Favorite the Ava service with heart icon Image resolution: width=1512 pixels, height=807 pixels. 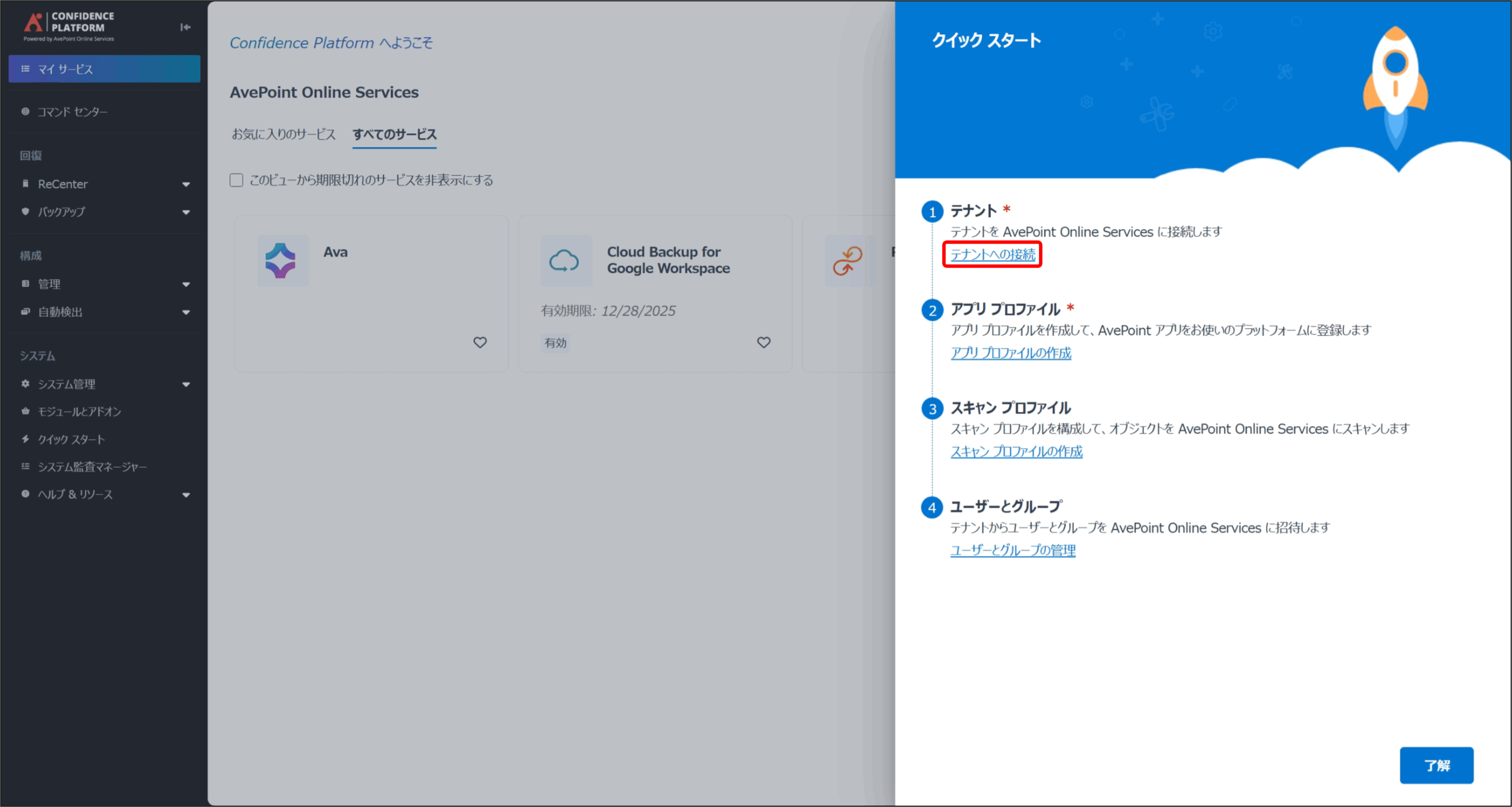click(x=480, y=342)
